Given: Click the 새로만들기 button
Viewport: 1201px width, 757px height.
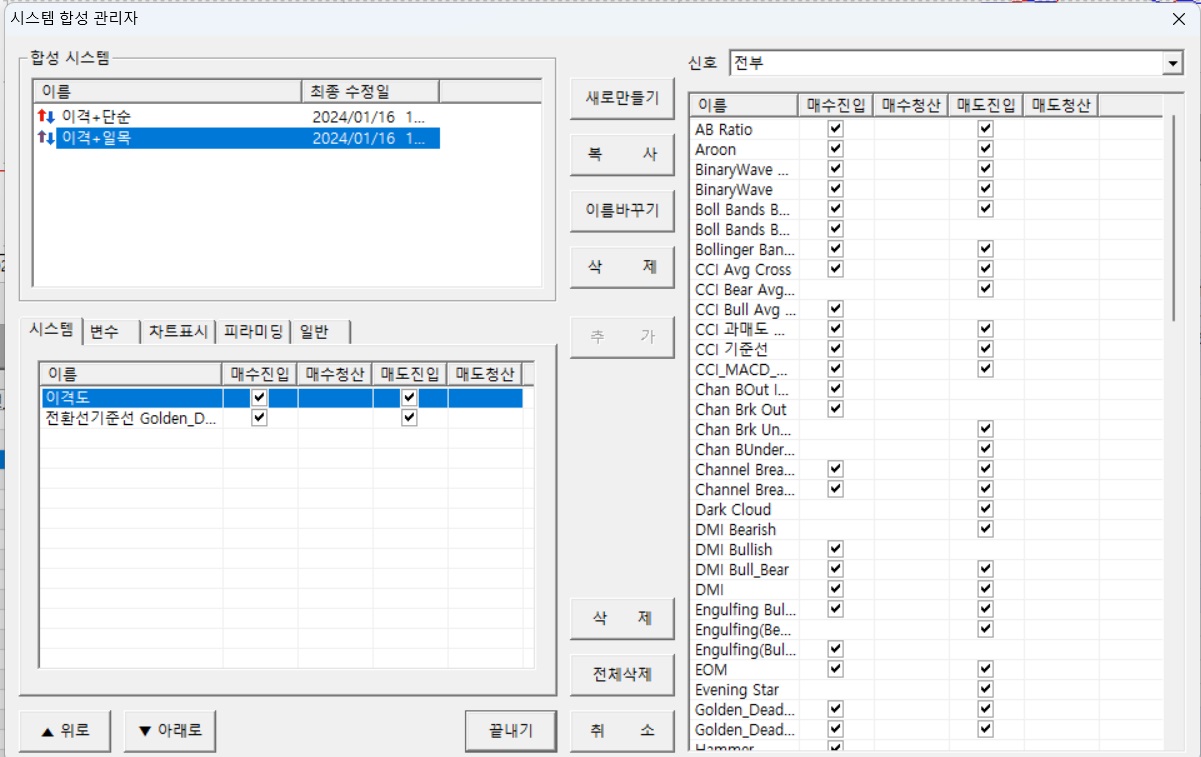Looking at the screenshot, I should tap(622, 99).
